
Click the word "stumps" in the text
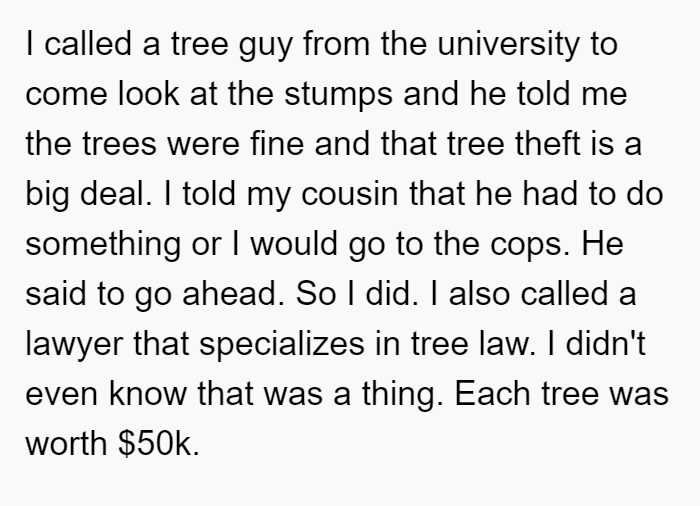338,95
